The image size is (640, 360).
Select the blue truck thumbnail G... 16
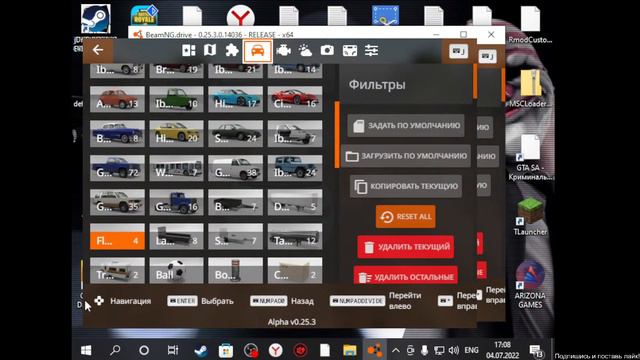(176, 202)
